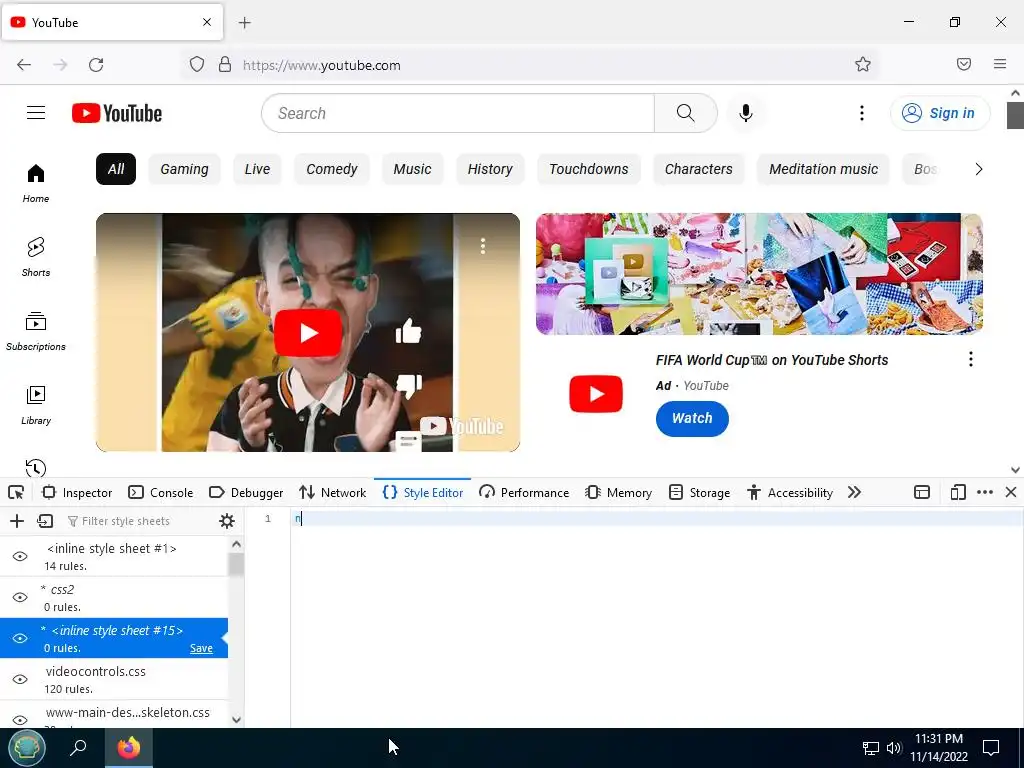Open DevTools customize three-dot menu
This screenshot has height=768, width=1024.
tap(985, 492)
